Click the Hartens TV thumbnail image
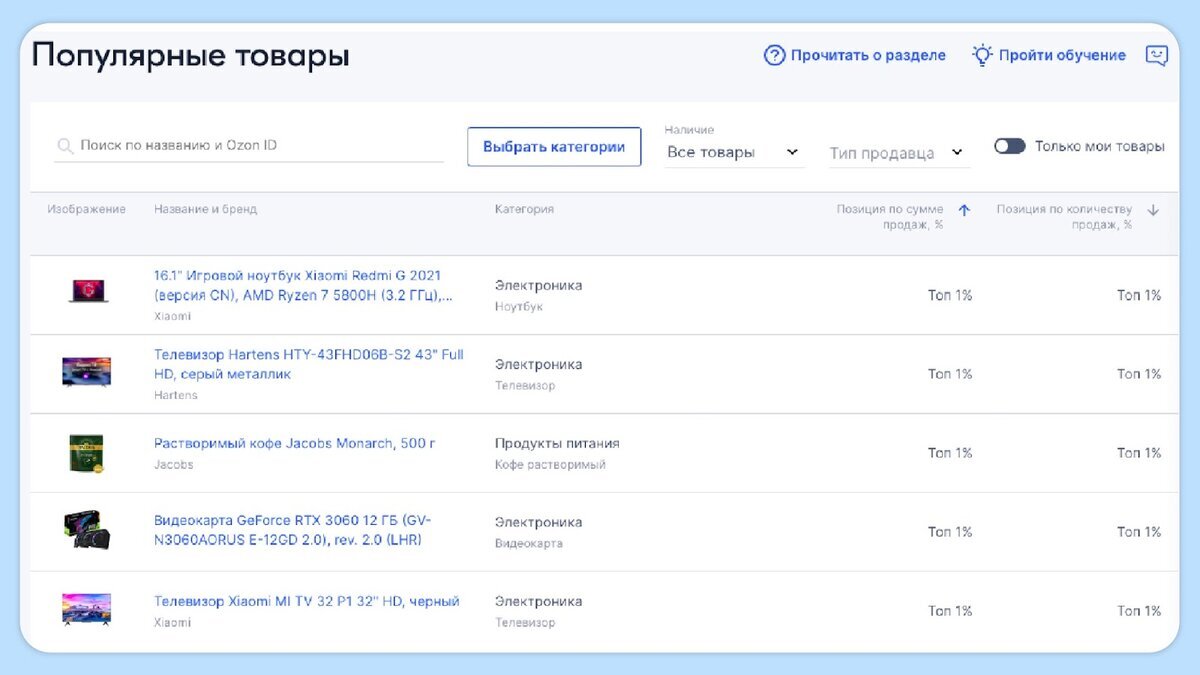 [x=86, y=371]
